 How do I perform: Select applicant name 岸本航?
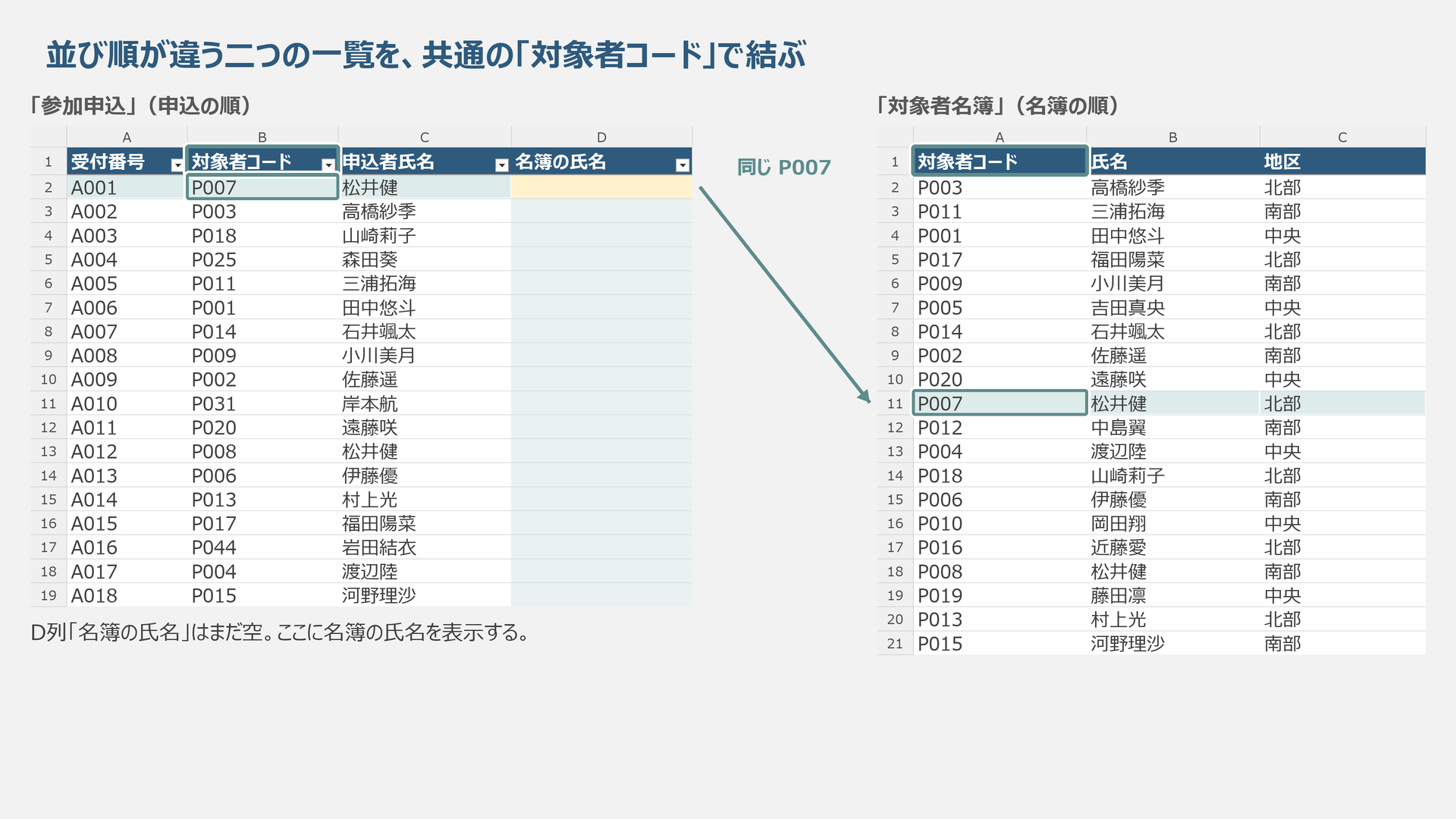[x=425, y=403]
